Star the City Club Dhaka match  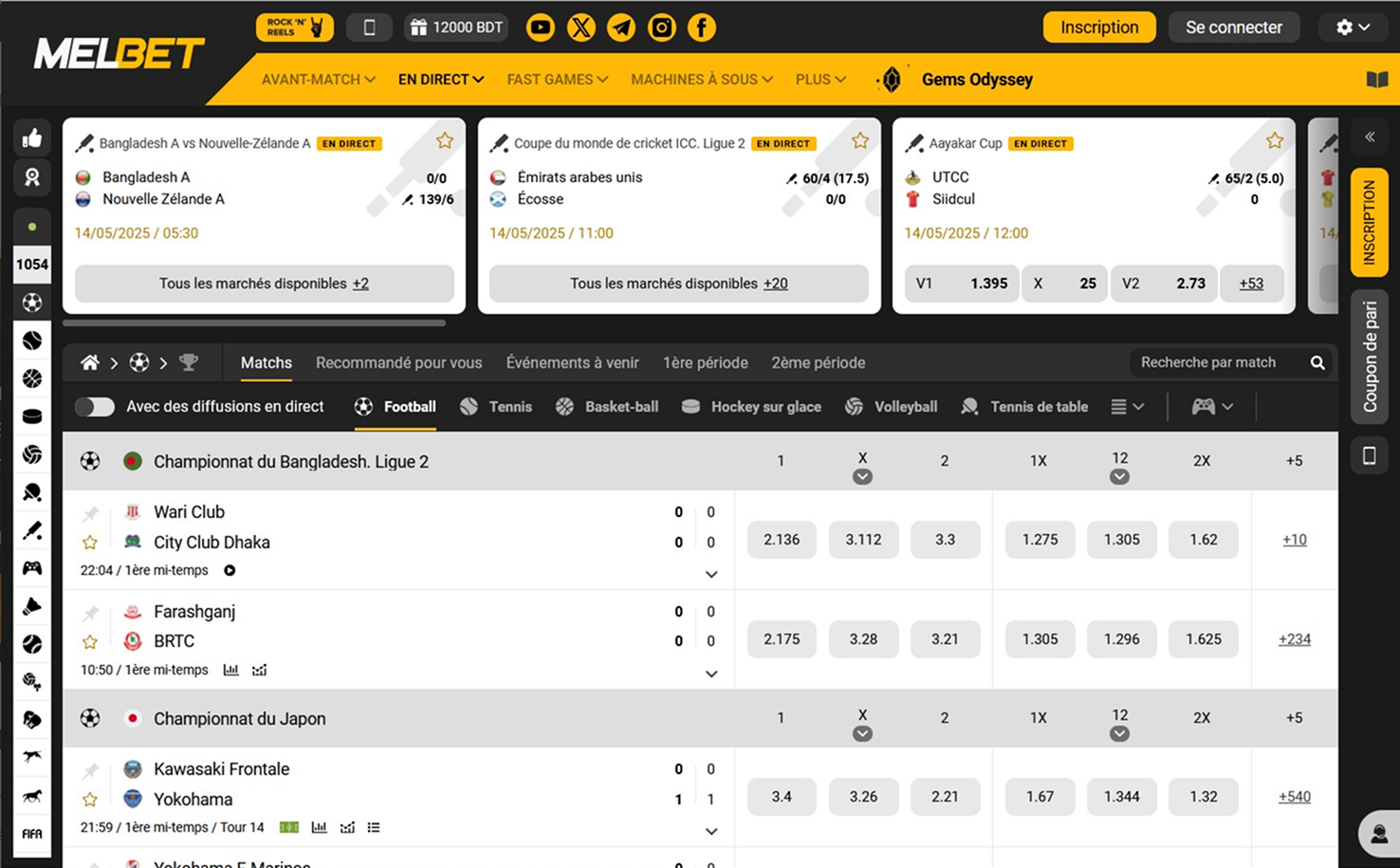(90, 543)
